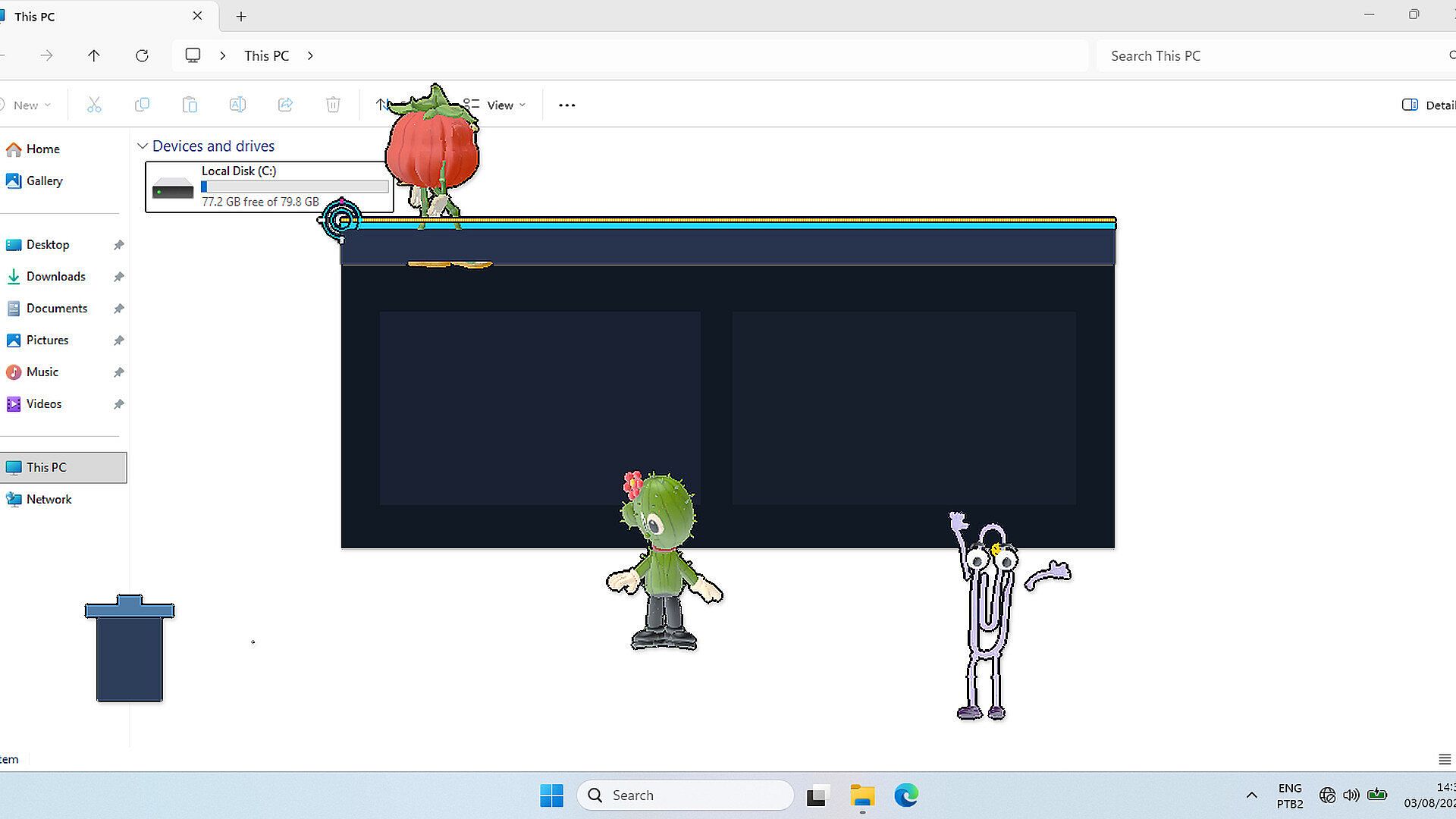Open network settings from system tray
The height and width of the screenshot is (819, 1456).
tap(1327, 795)
